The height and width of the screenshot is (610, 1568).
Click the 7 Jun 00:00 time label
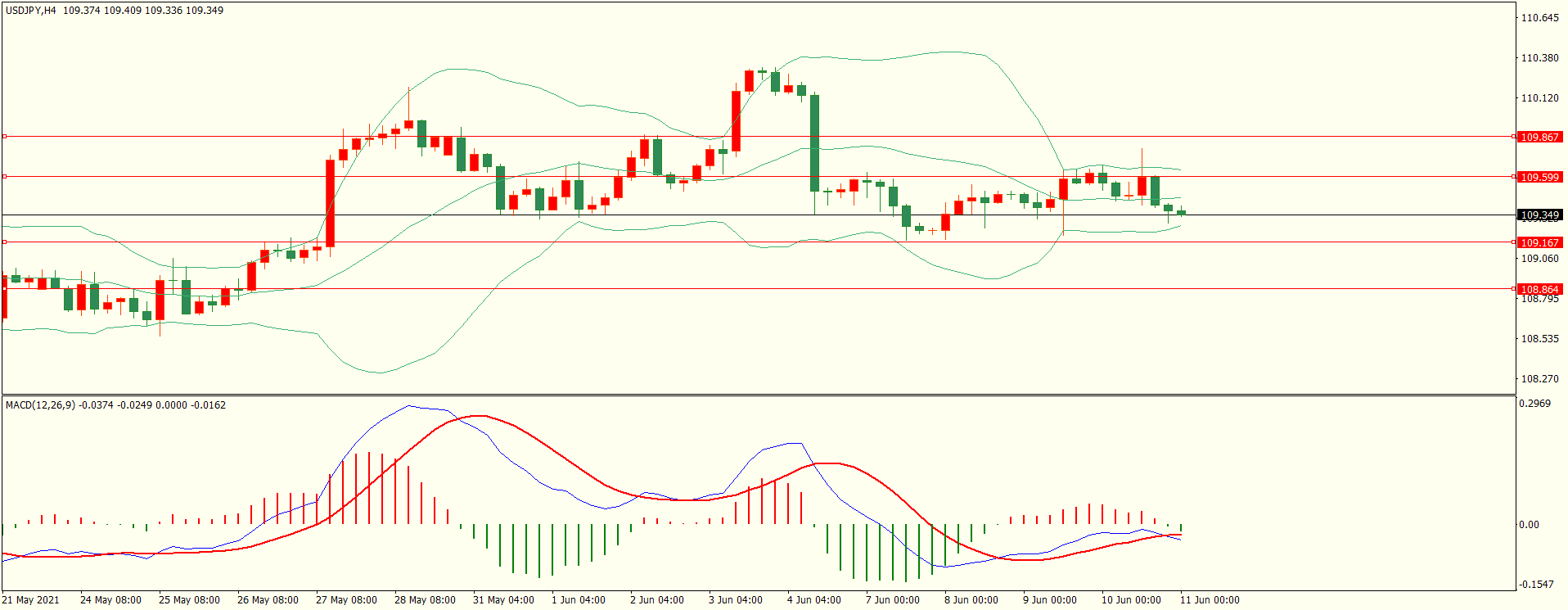point(893,600)
